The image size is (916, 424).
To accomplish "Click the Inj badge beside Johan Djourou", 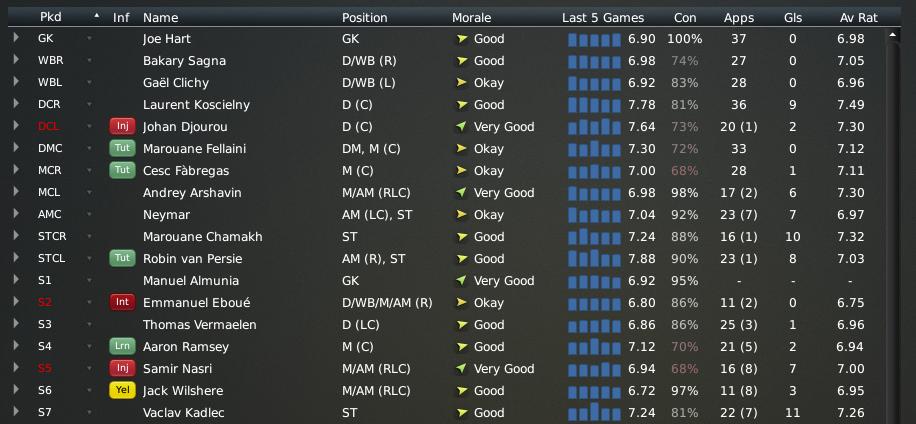I will tap(122, 126).
